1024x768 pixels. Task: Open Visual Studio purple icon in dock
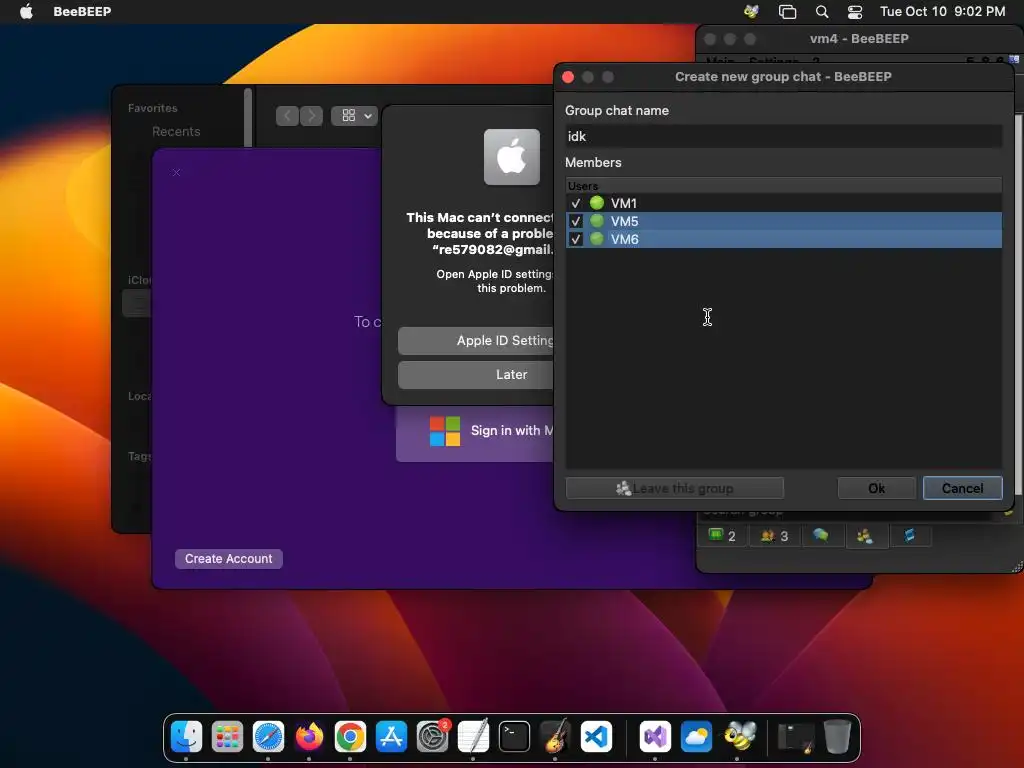pyautogui.click(x=655, y=737)
